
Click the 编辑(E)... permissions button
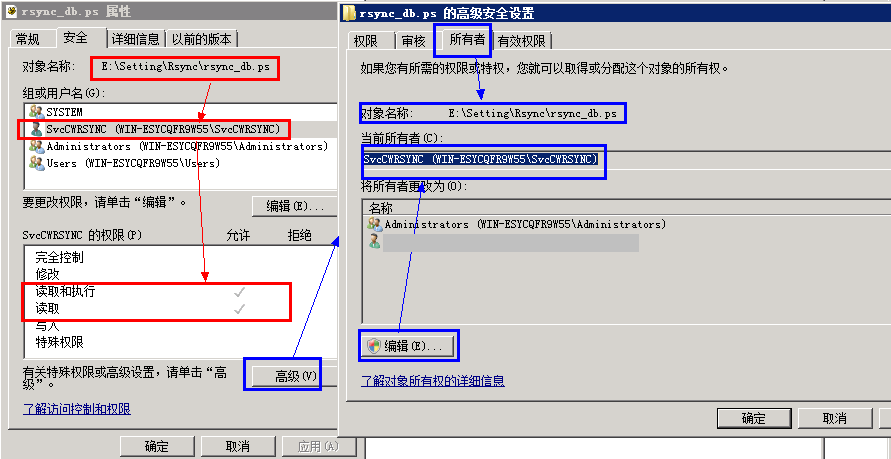295,206
